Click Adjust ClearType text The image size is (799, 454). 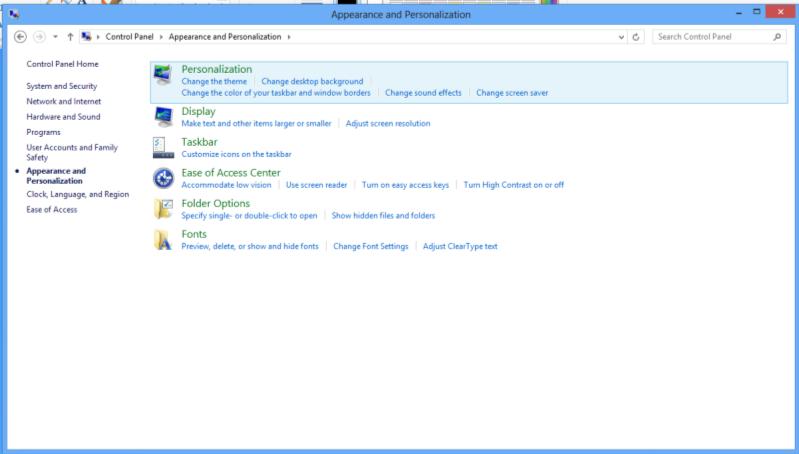[x=460, y=246]
